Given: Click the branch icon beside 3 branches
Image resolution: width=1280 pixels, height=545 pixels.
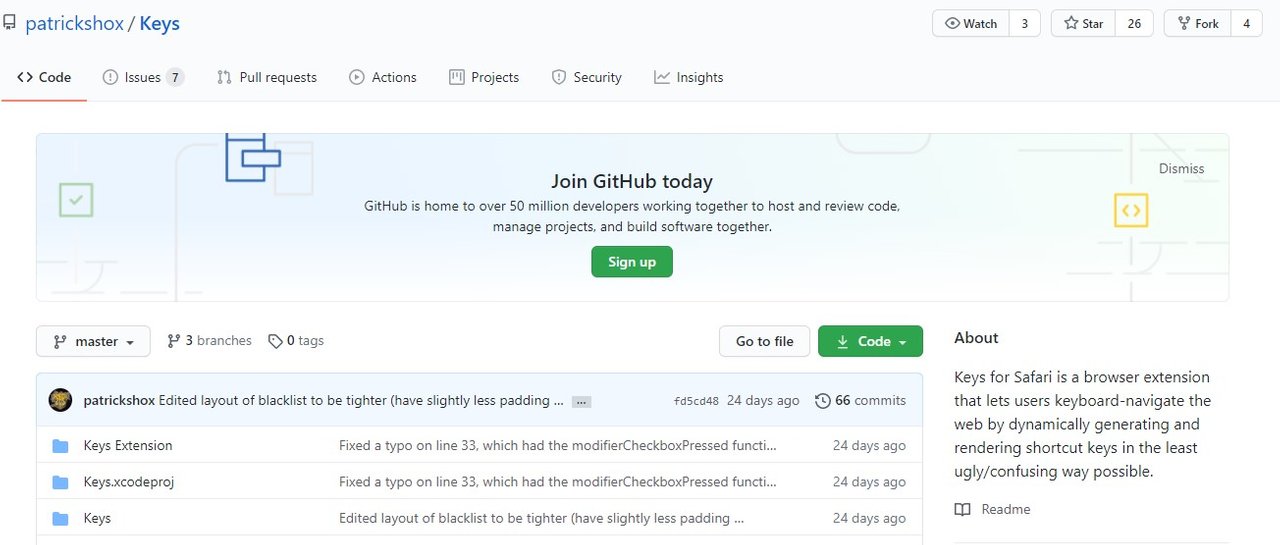Looking at the screenshot, I should click(174, 341).
